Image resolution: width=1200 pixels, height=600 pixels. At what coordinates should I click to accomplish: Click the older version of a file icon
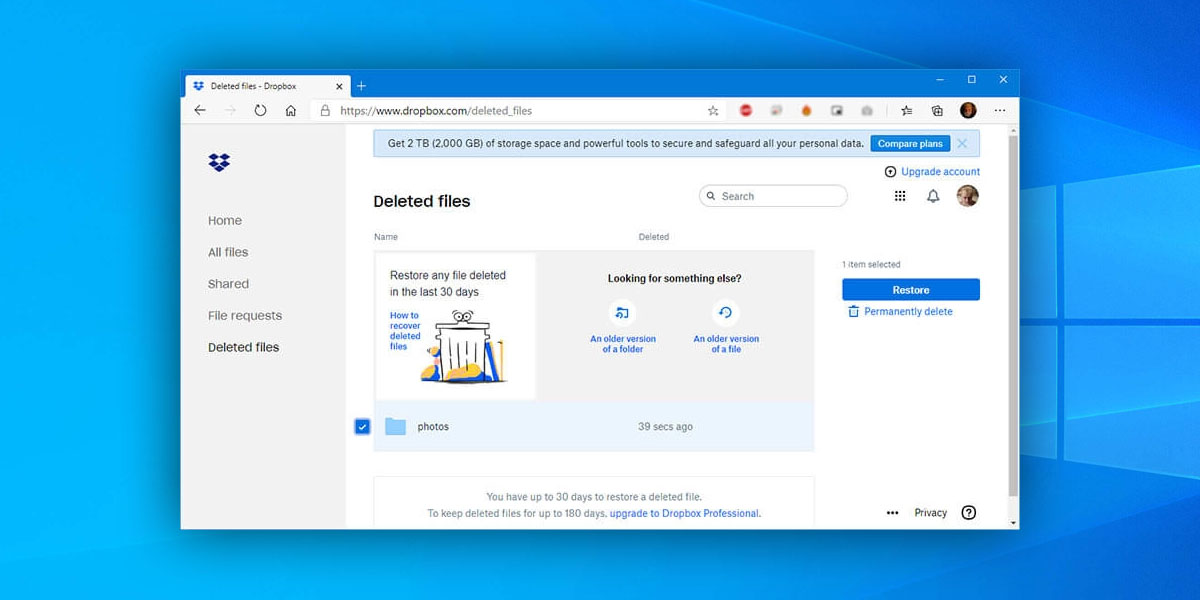(726, 313)
